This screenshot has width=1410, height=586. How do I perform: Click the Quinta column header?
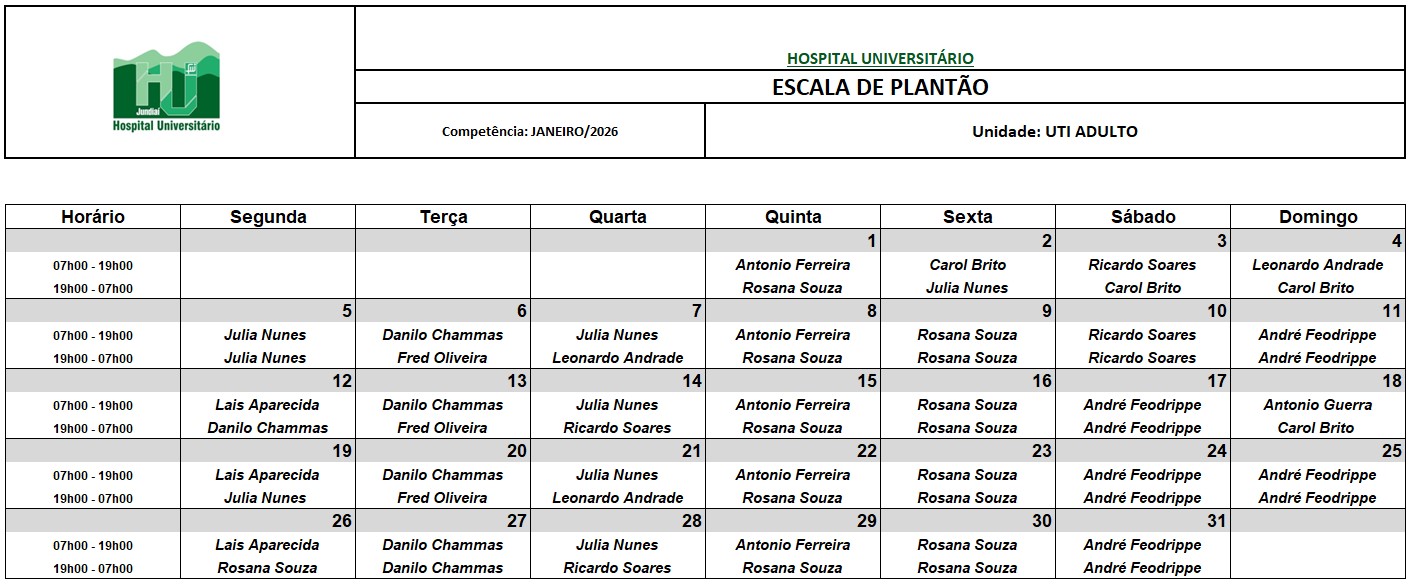pos(793,217)
